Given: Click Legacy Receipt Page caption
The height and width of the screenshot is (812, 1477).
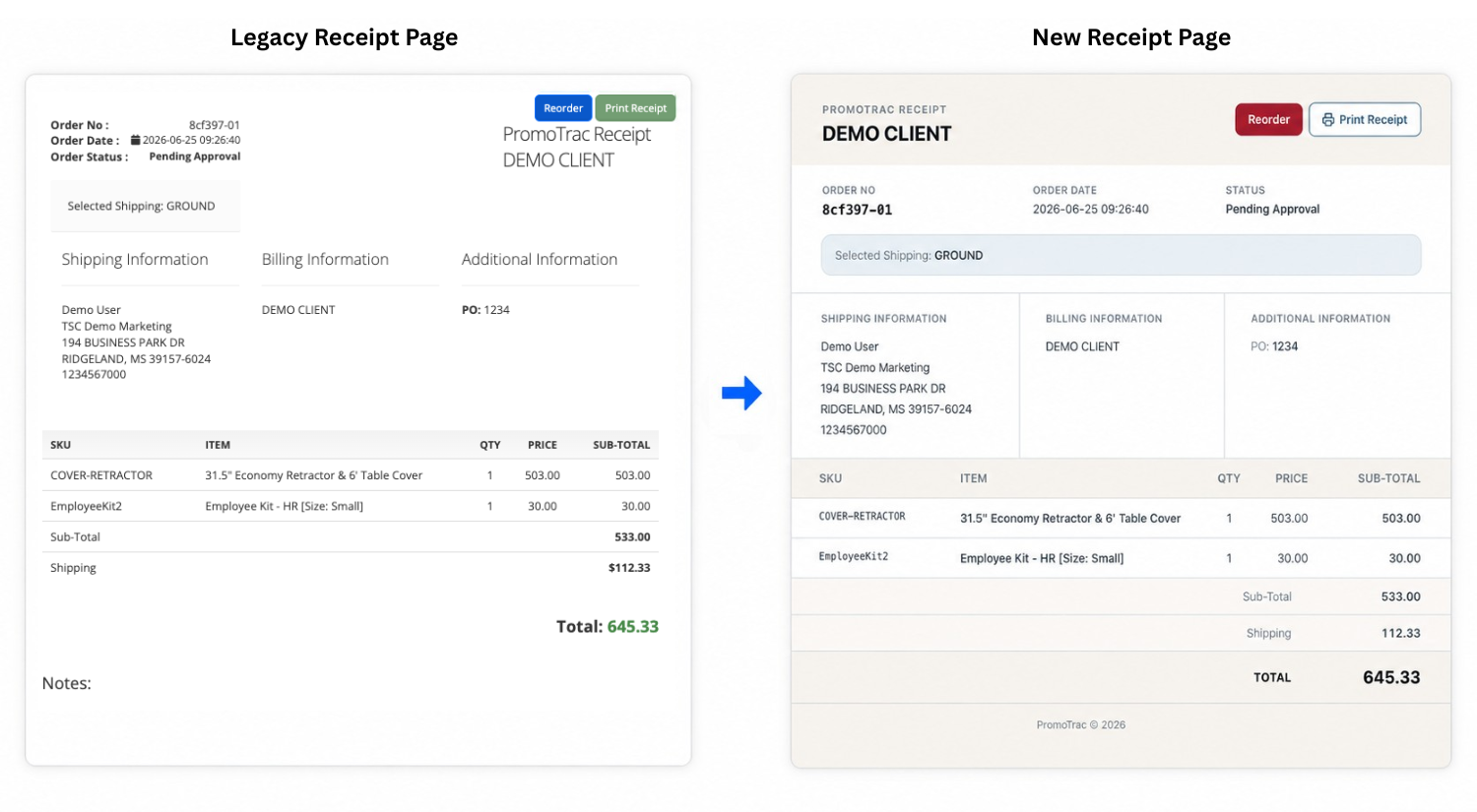Looking at the screenshot, I should [x=344, y=37].
